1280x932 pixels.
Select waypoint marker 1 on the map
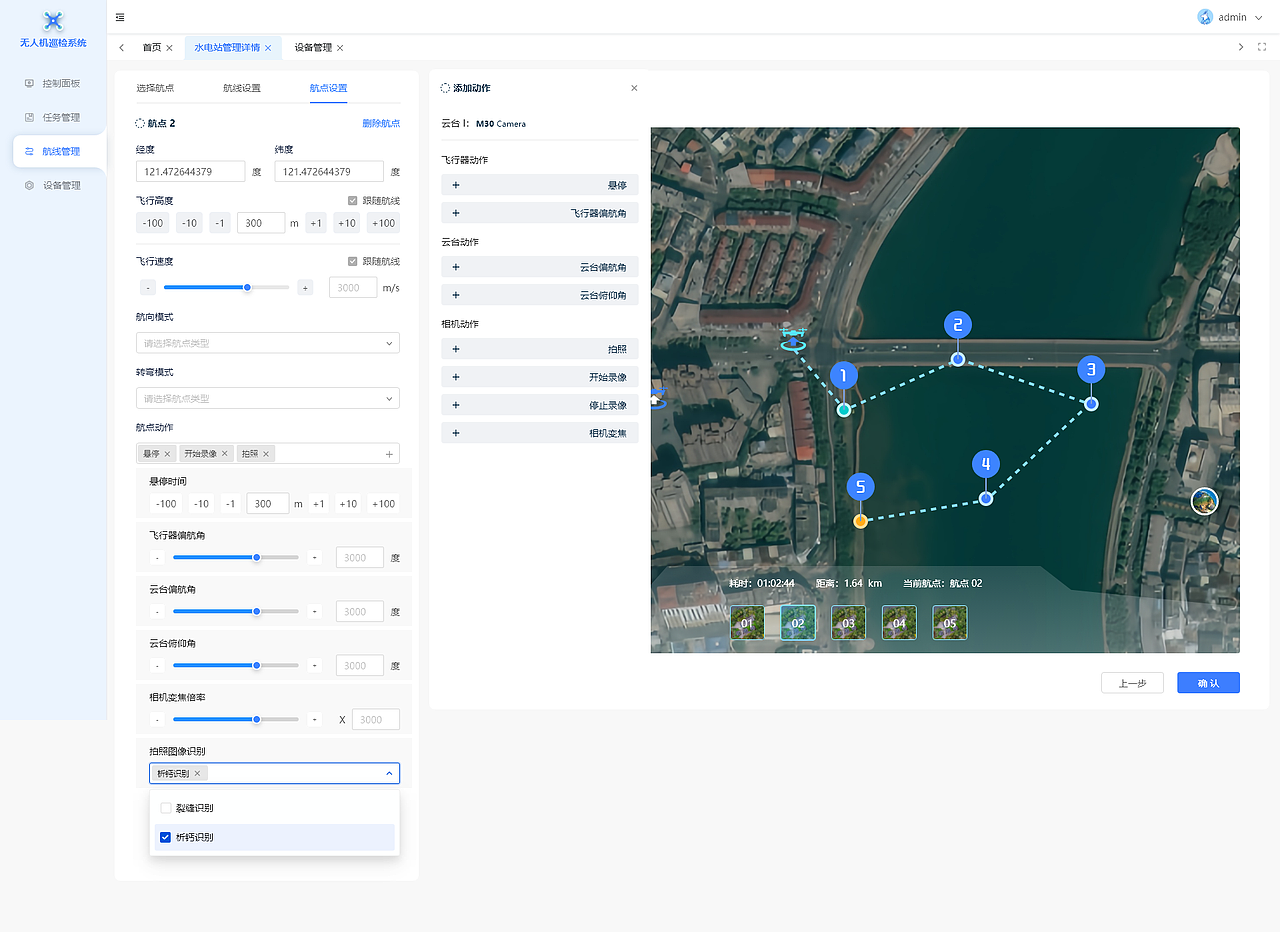coord(844,377)
